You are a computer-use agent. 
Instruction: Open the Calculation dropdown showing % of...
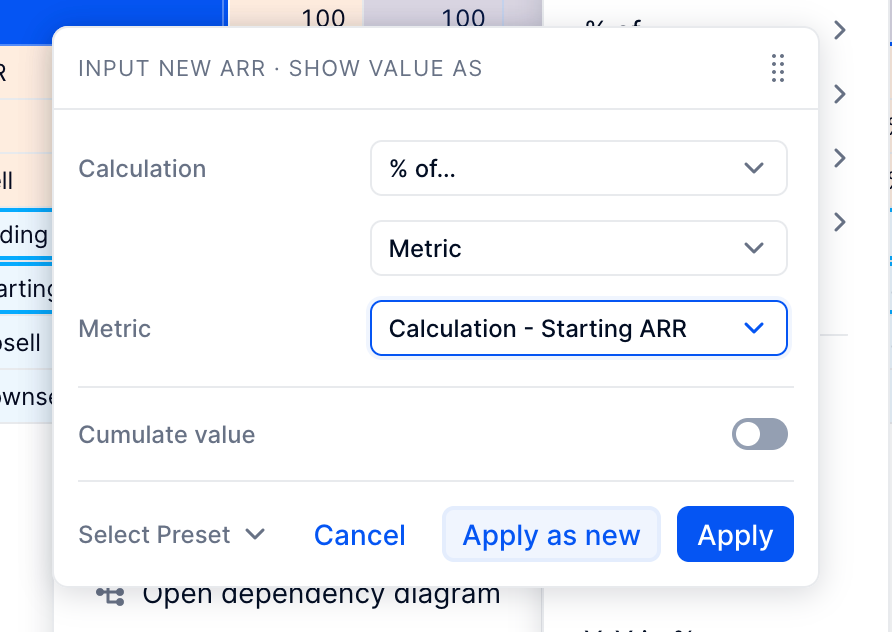click(579, 168)
